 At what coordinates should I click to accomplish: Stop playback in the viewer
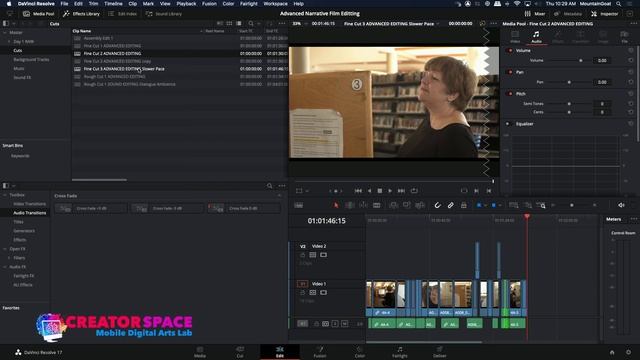[x=380, y=191]
